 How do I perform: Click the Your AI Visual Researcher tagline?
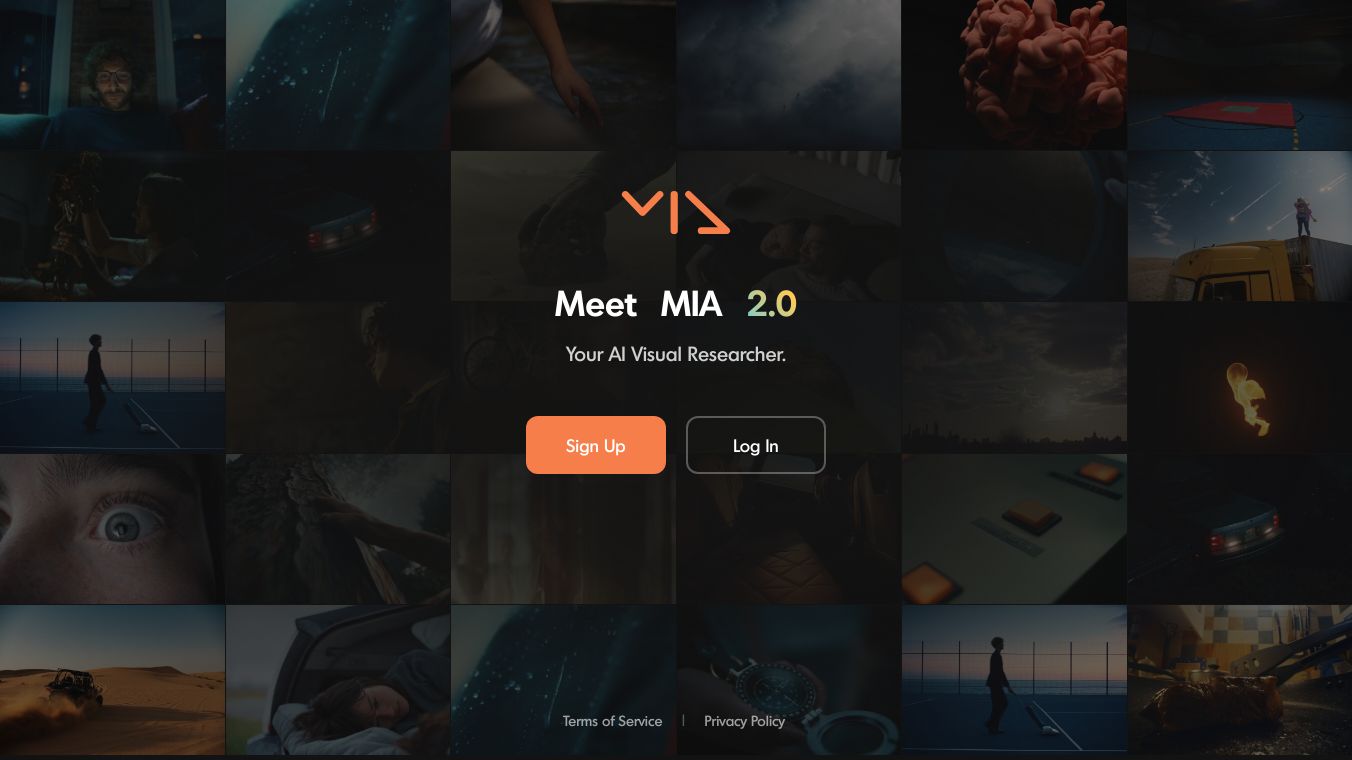(x=676, y=354)
